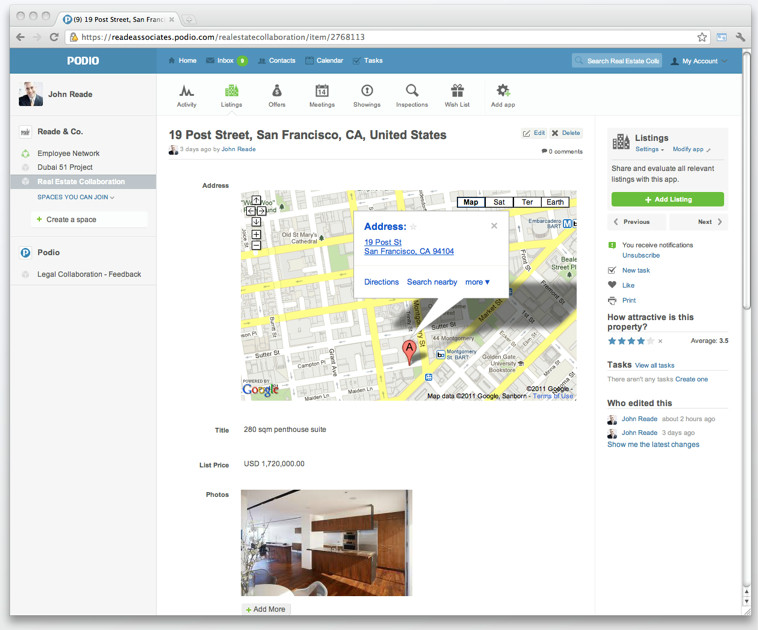Viewport: 758px width, 630px height.
Task: Expand the 'more' dropdown in map popup
Action: [477, 282]
